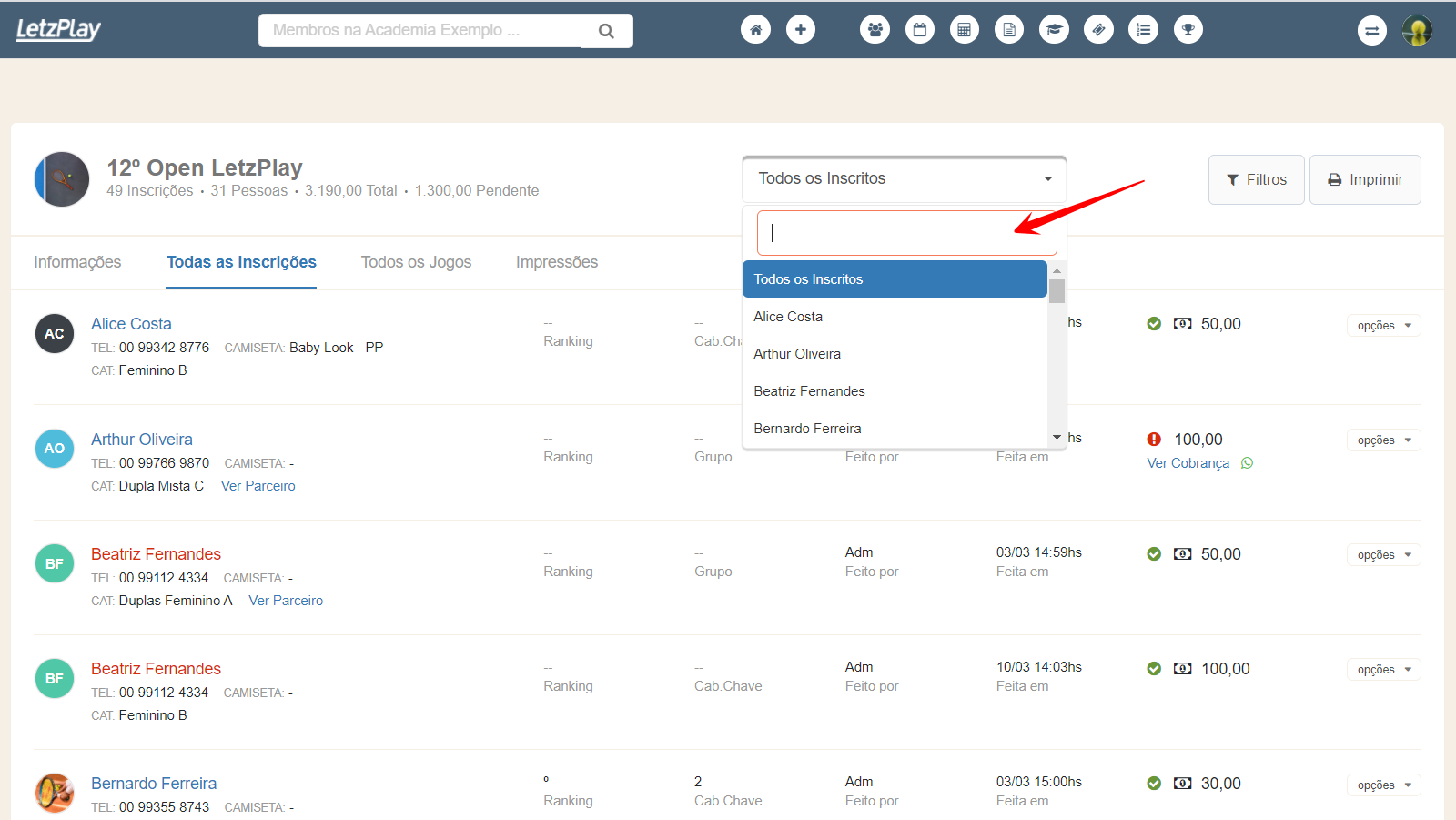Click the search magnifier button
Image resolution: width=1456 pixels, height=820 pixels.
pos(606,31)
